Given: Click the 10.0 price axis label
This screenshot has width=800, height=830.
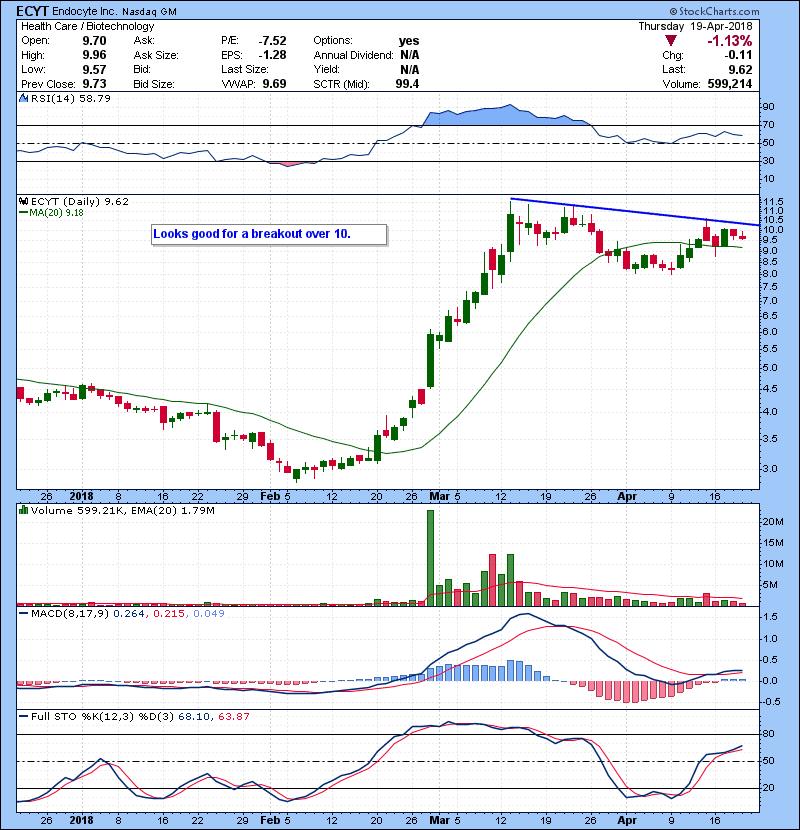Looking at the screenshot, I should [x=771, y=230].
